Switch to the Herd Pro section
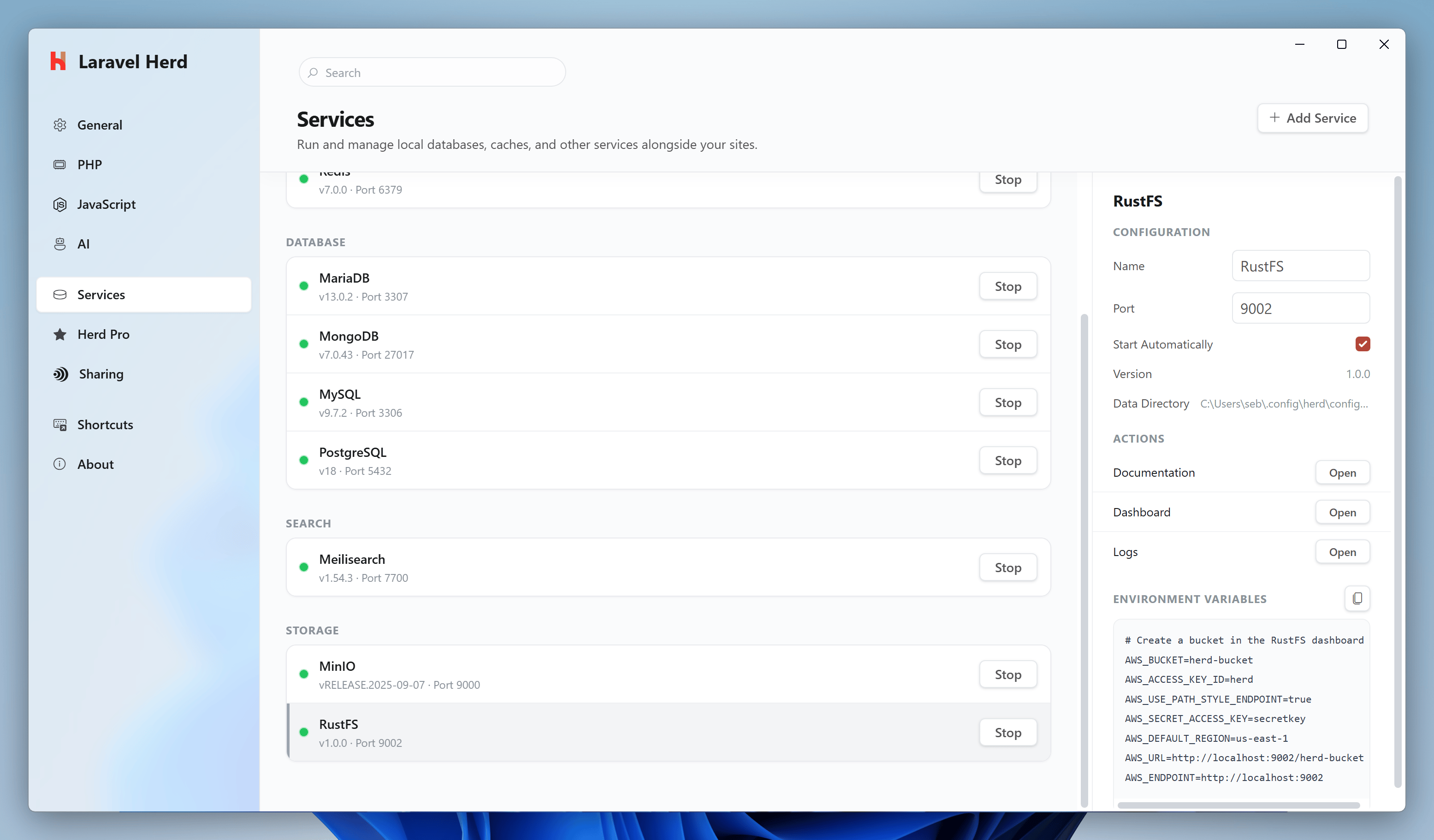The height and width of the screenshot is (840, 1434). click(x=143, y=334)
